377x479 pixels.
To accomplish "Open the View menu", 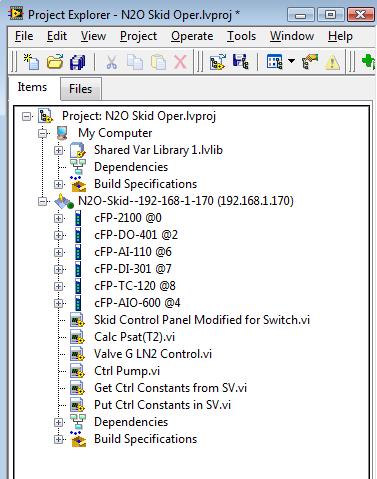I will click(93, 36).
